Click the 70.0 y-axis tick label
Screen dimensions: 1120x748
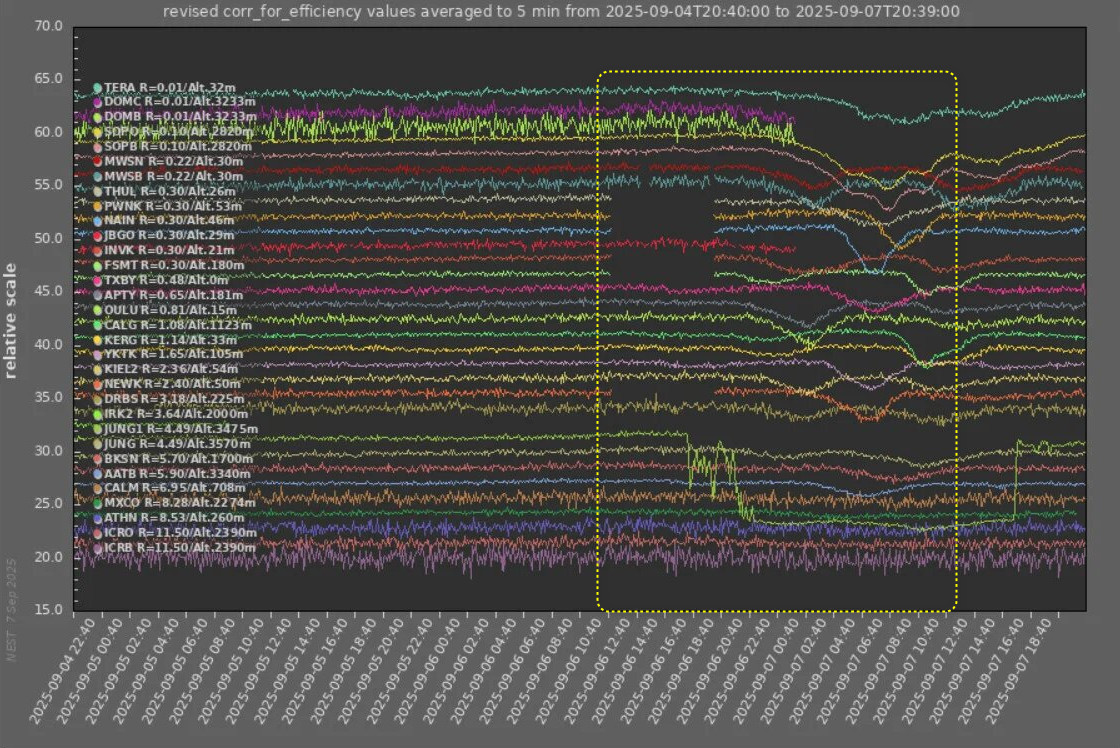49,26
